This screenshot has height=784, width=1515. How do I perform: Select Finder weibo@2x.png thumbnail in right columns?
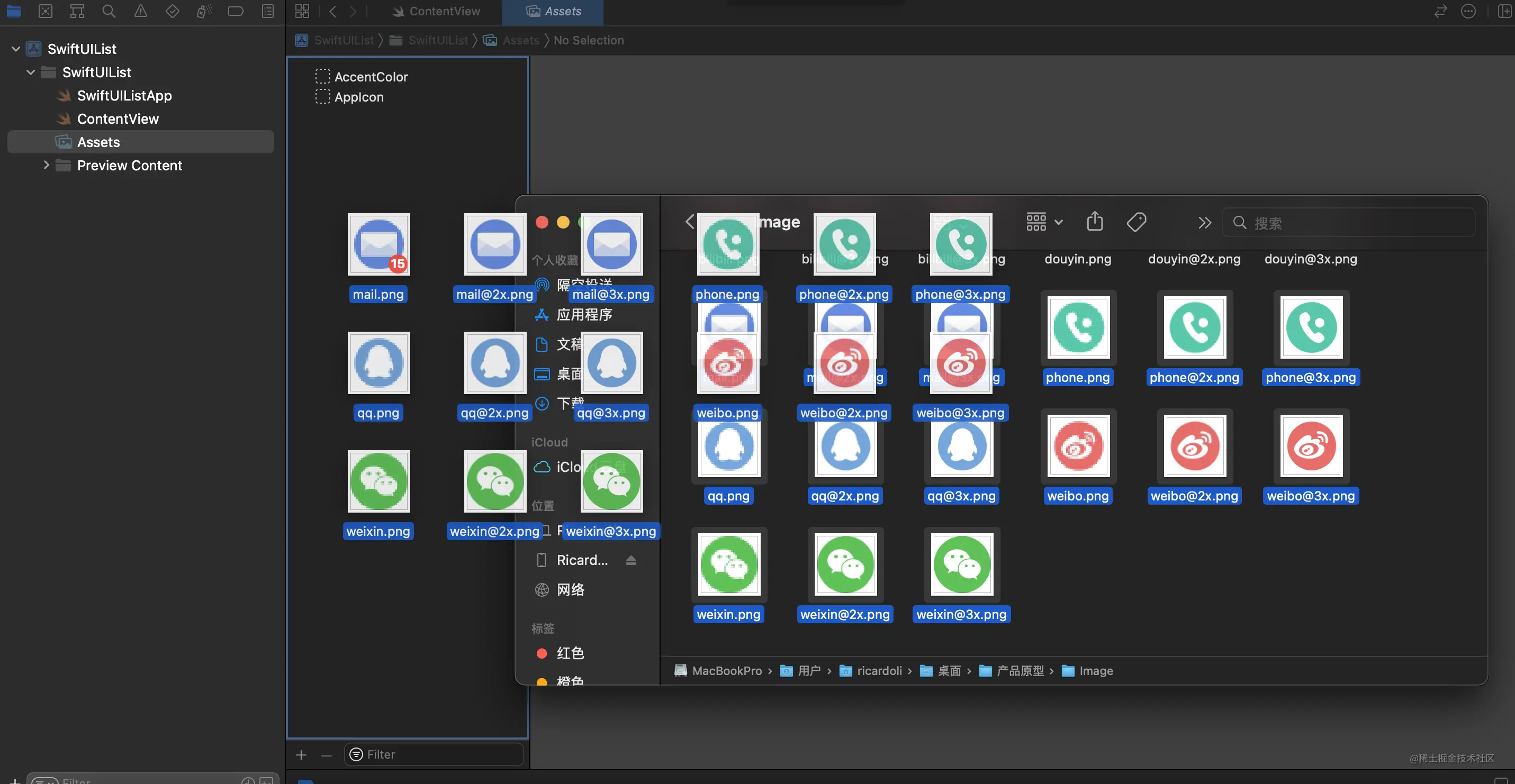click(1194, 446)
